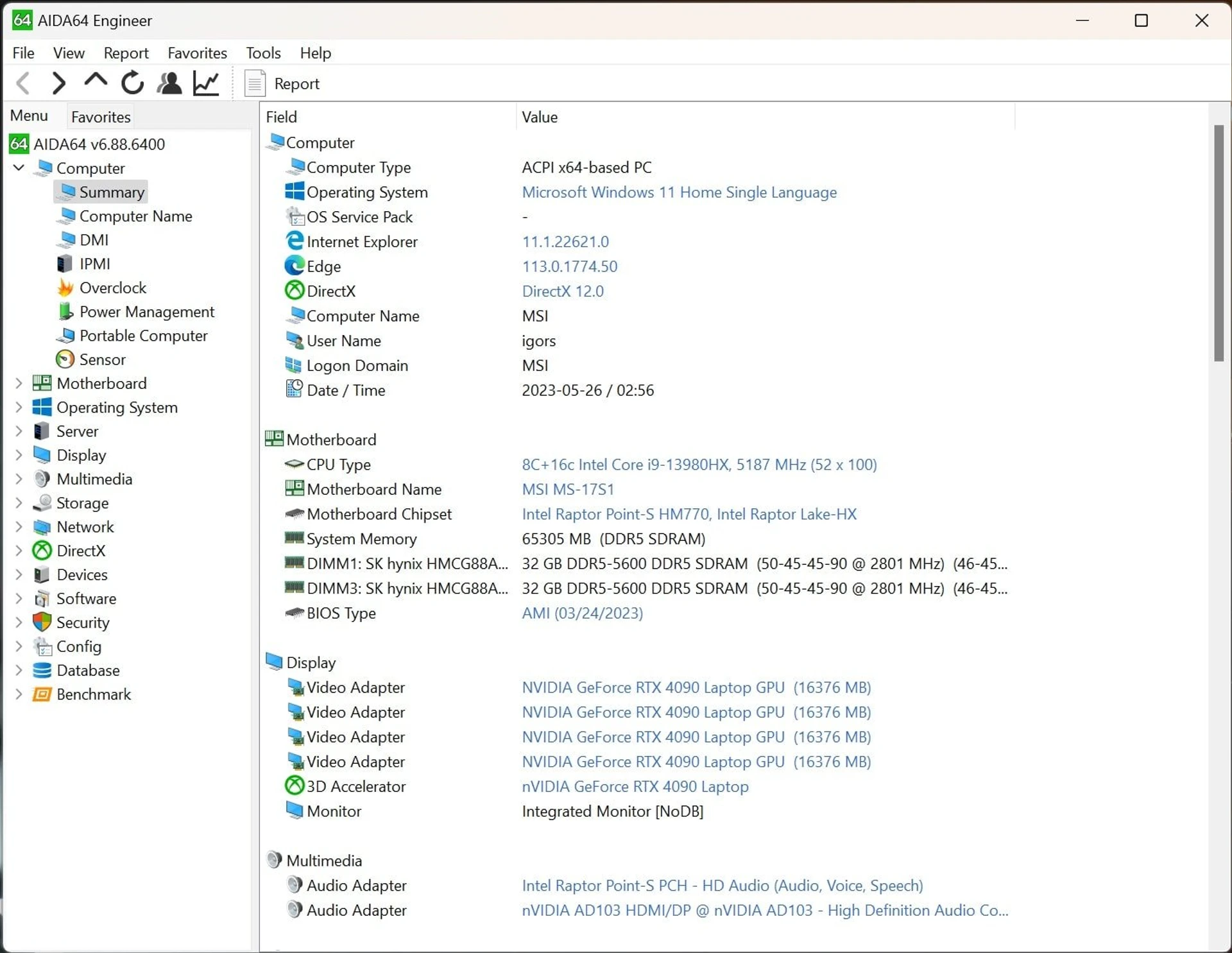
Task: Expand the Devices tree node
Action: 19,574
